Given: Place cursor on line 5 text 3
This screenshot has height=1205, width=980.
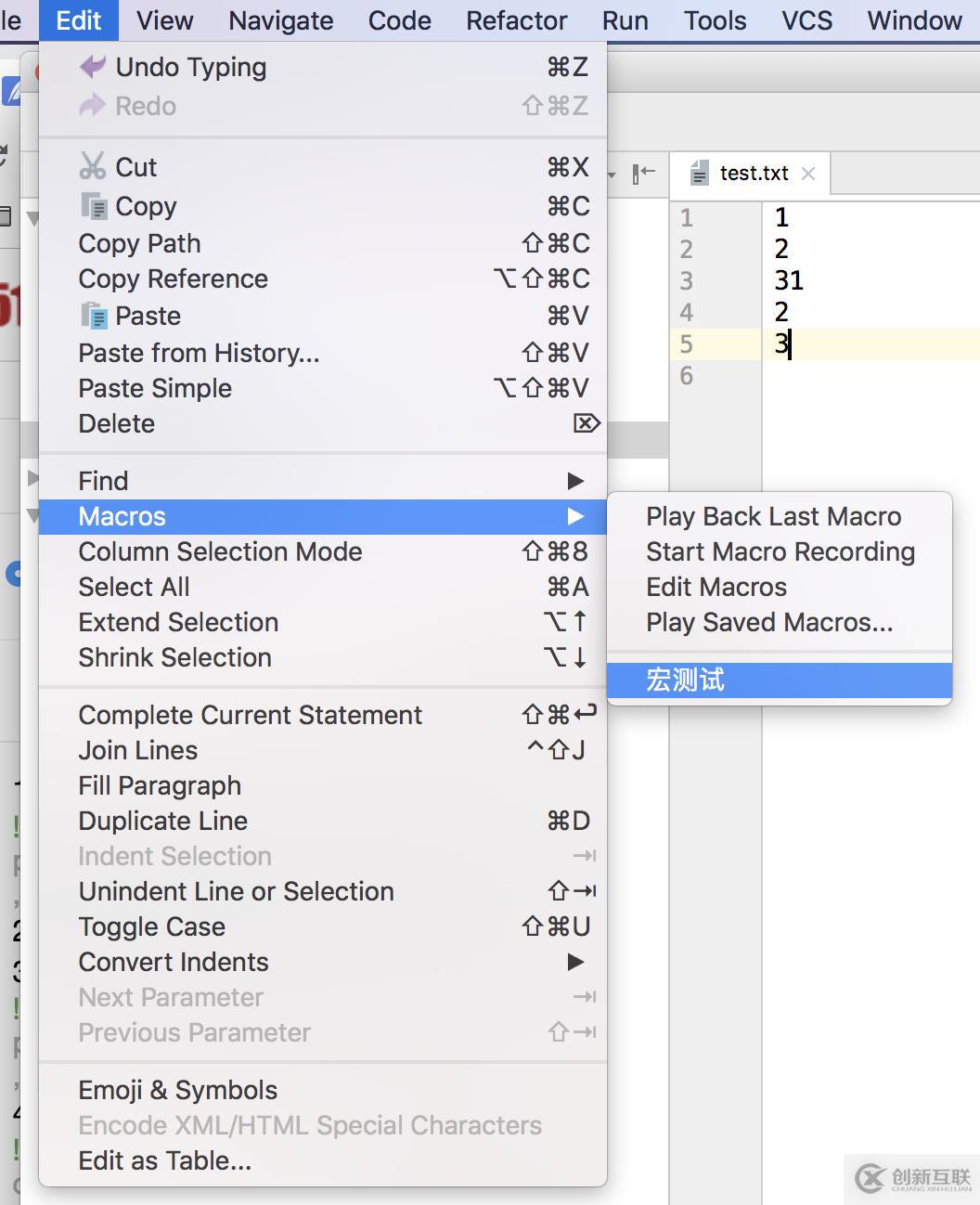Looking at the screenshot, I should [781, 344].
